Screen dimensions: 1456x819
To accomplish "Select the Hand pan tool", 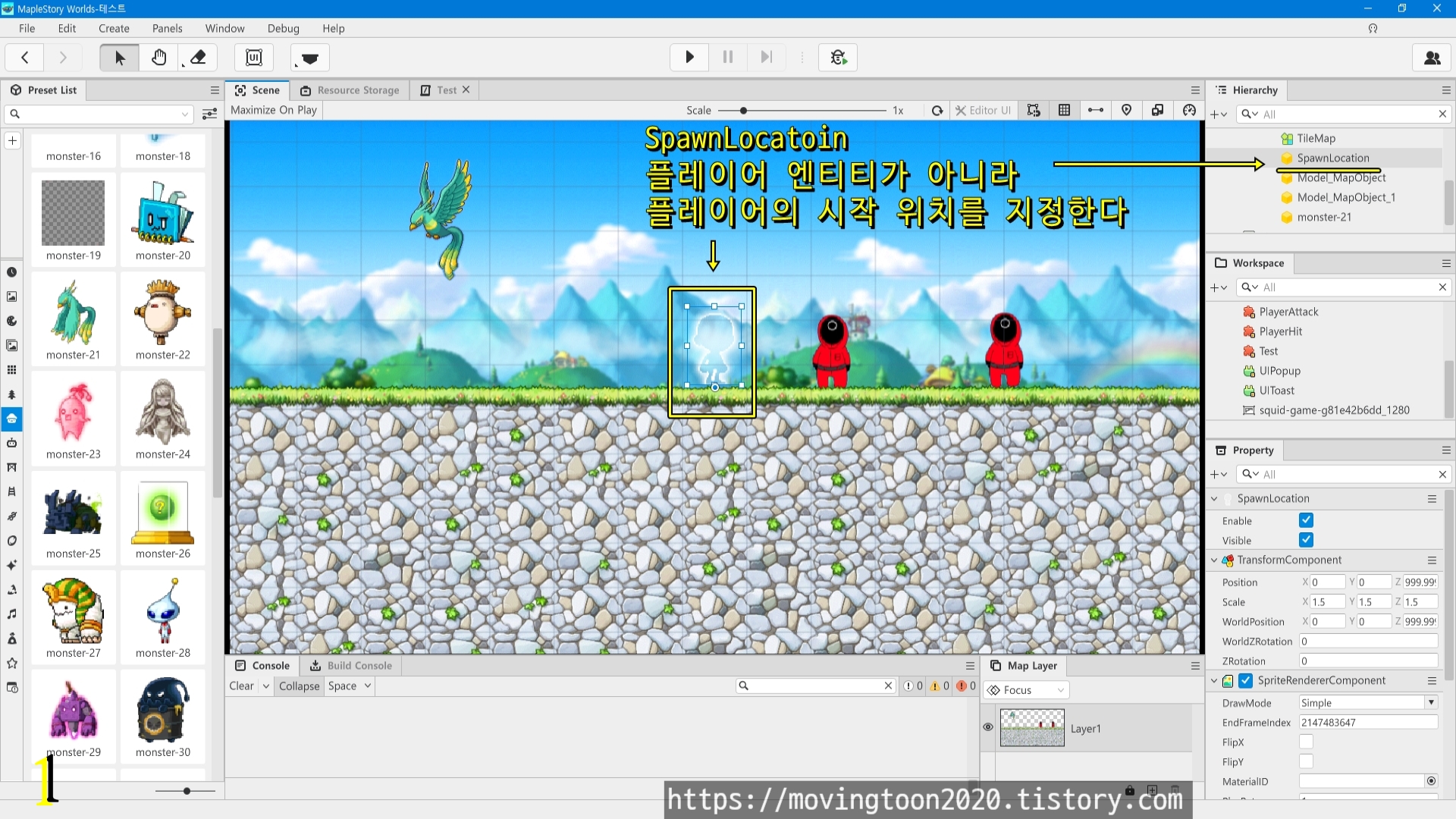I will pos(158,58).
